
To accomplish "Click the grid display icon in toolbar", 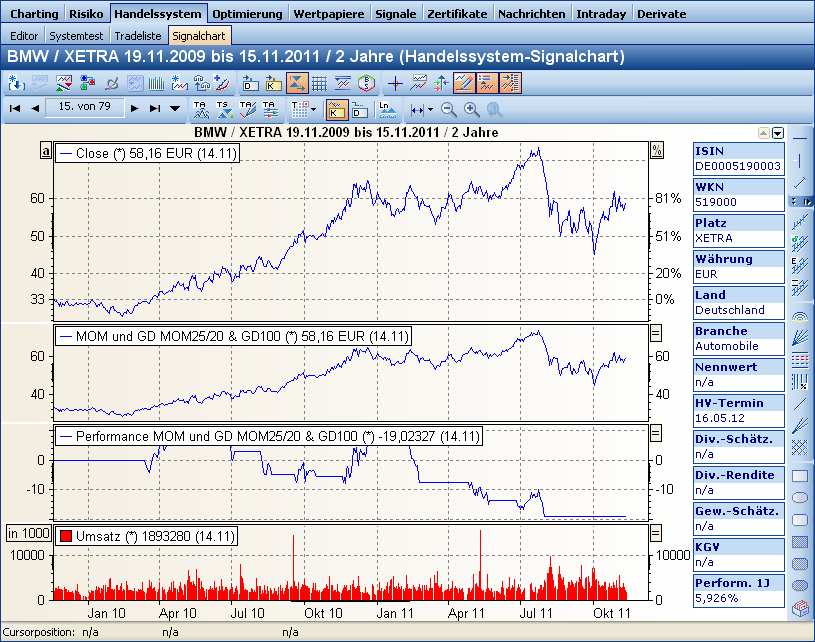I will (319, 83).
